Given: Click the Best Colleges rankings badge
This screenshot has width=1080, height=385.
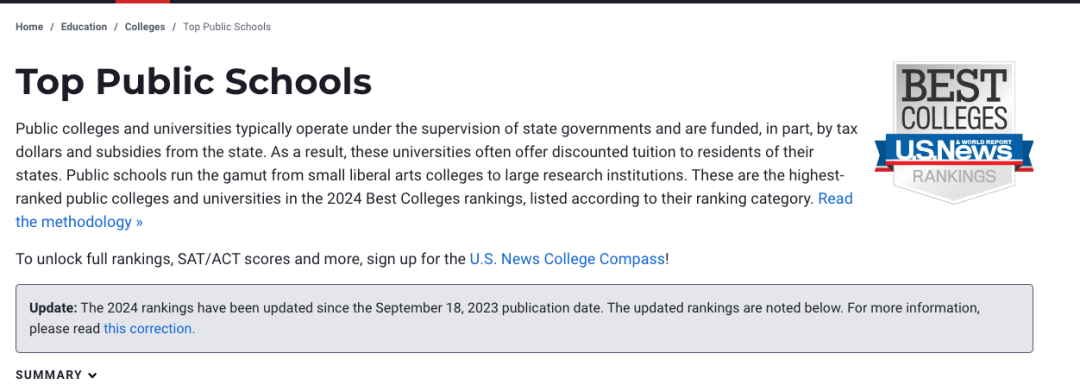Looking at the screenshot, I should click(954, 132).
